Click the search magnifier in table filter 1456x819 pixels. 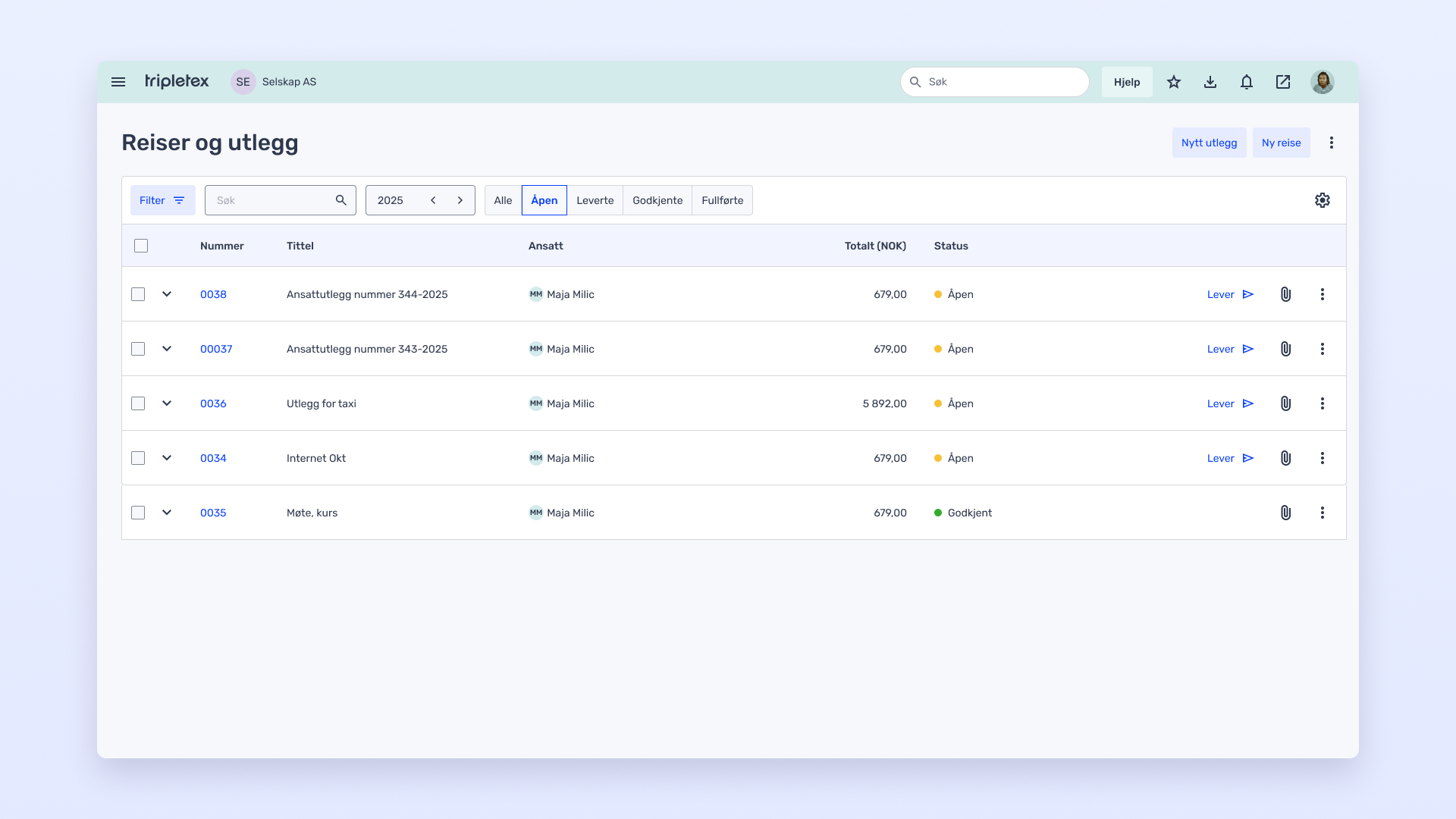(x=341, y=200)
